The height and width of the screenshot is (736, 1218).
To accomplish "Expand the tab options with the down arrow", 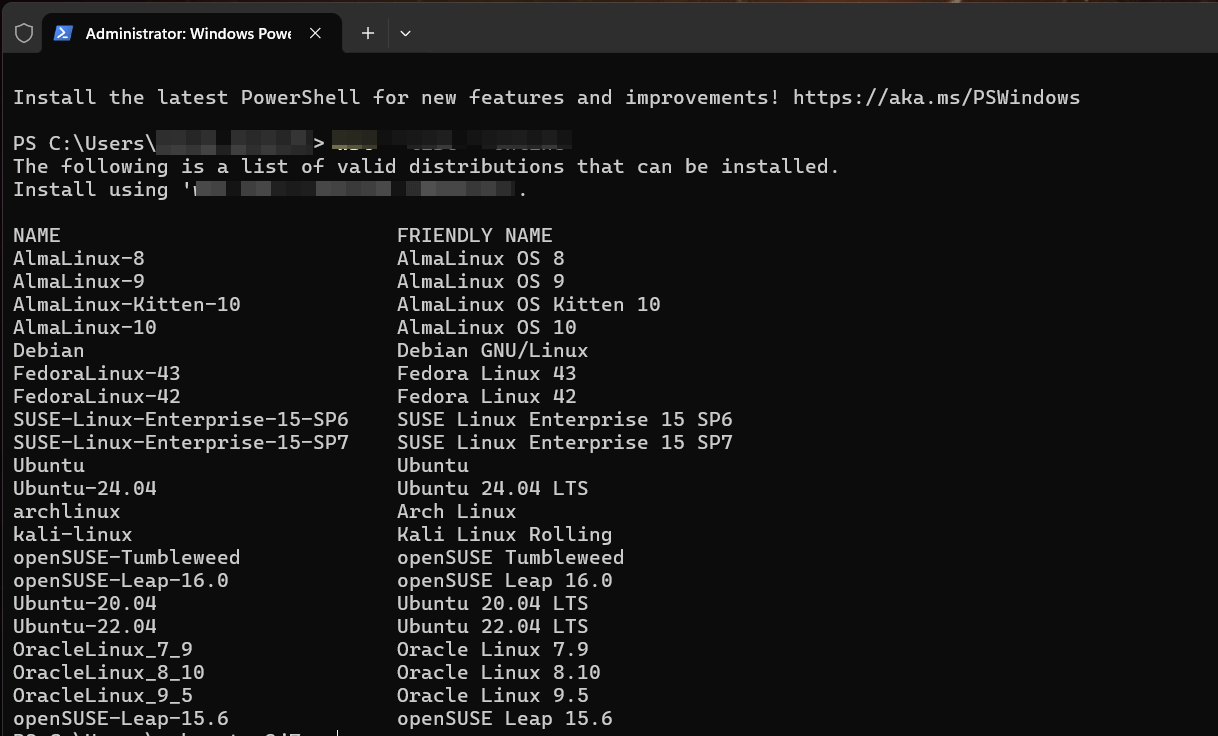I will pos(405,33).
